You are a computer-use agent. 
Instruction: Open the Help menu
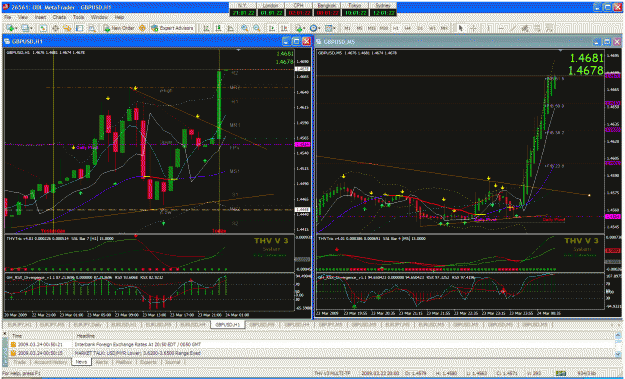[x=119, y=18]
